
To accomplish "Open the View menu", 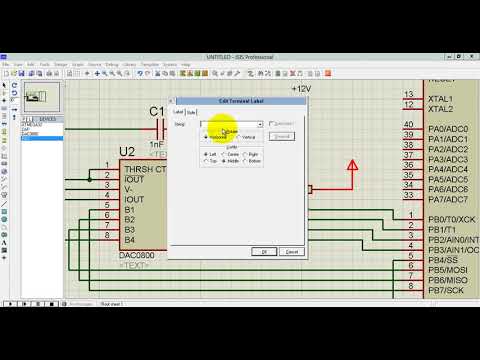I will (x=18, y=64).
